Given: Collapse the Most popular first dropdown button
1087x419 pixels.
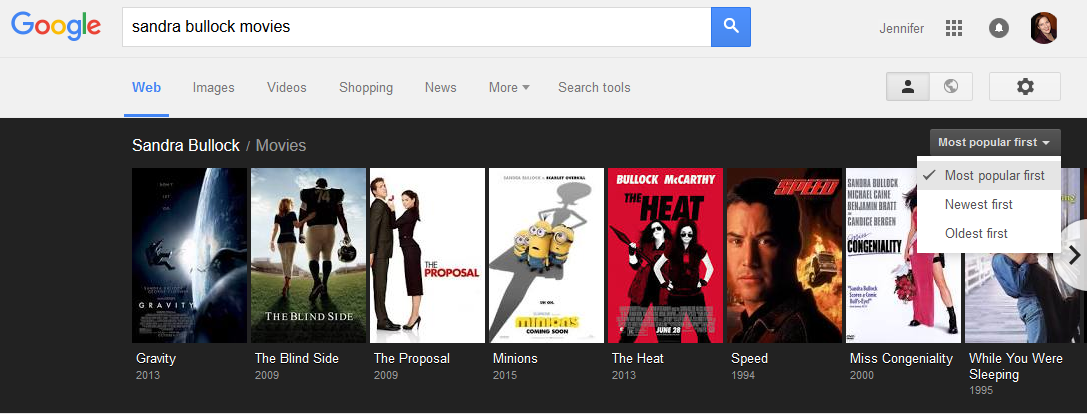Looking at the screenshot, I should point(994,143).
